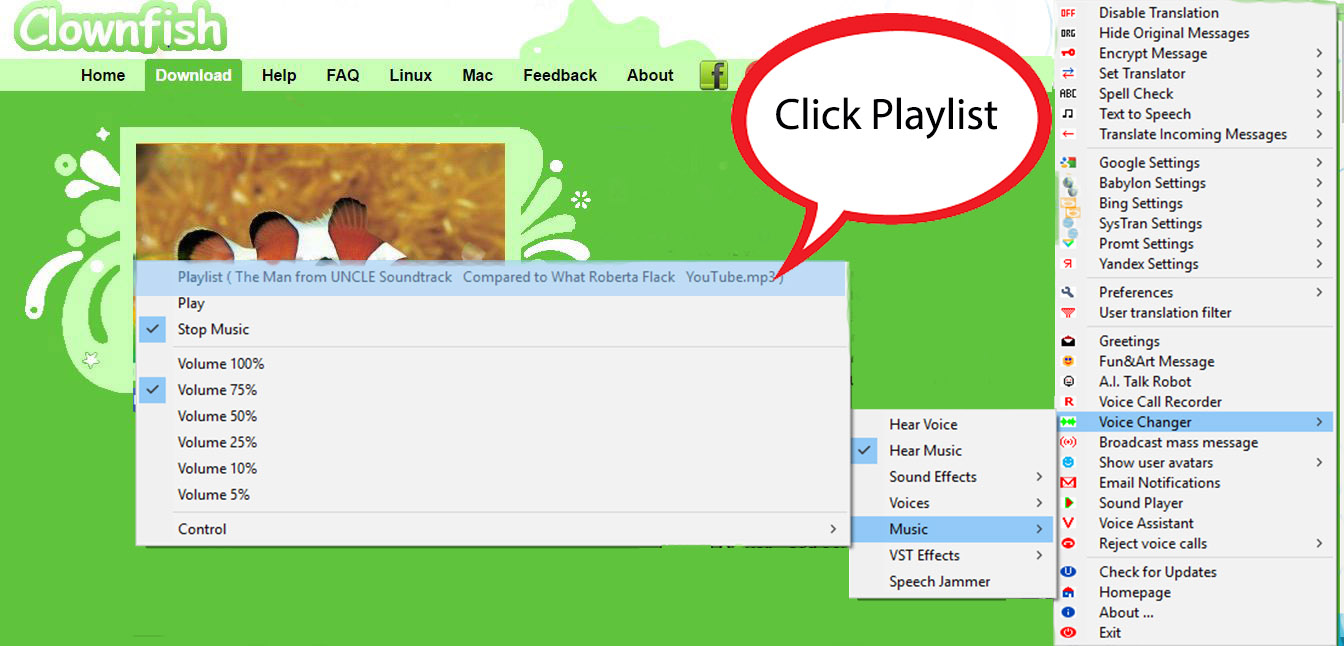The image size is (1344, 646).
Task: Click the A.I. Talk Robot icon
Action: [1068, 381]
